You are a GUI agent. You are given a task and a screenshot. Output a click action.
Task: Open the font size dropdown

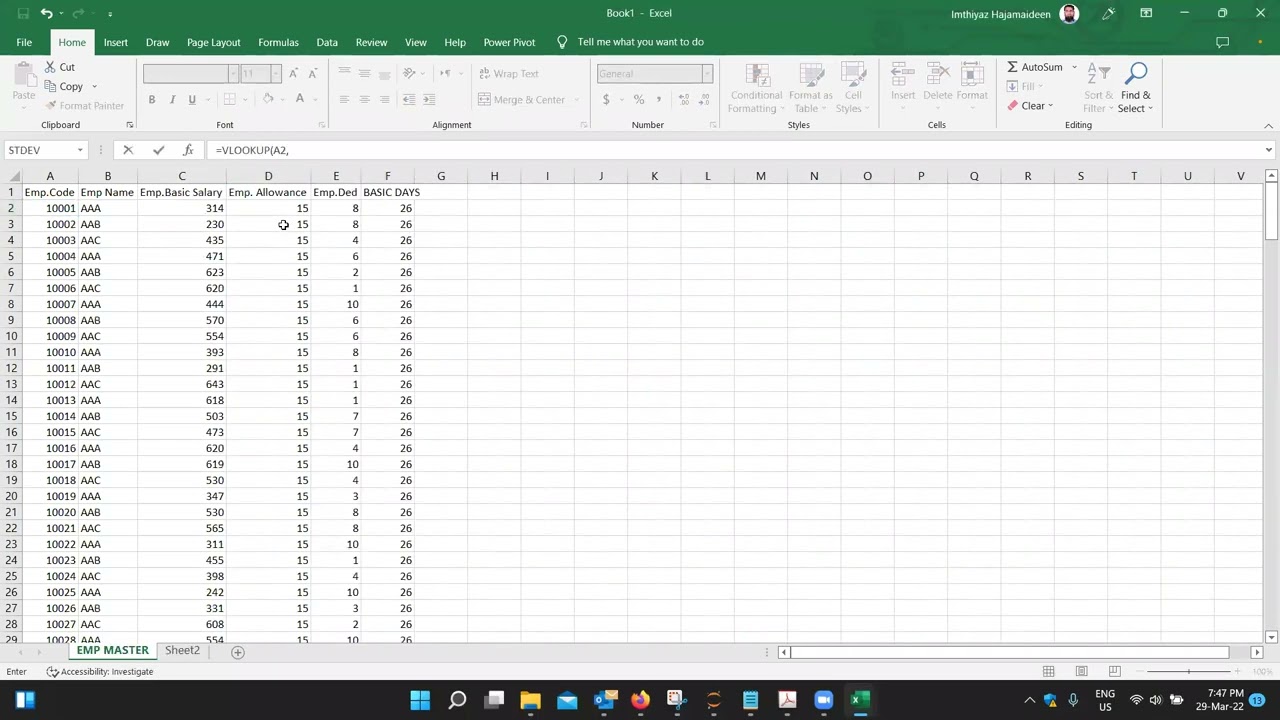pyautogui.click(x=276, y=73)
